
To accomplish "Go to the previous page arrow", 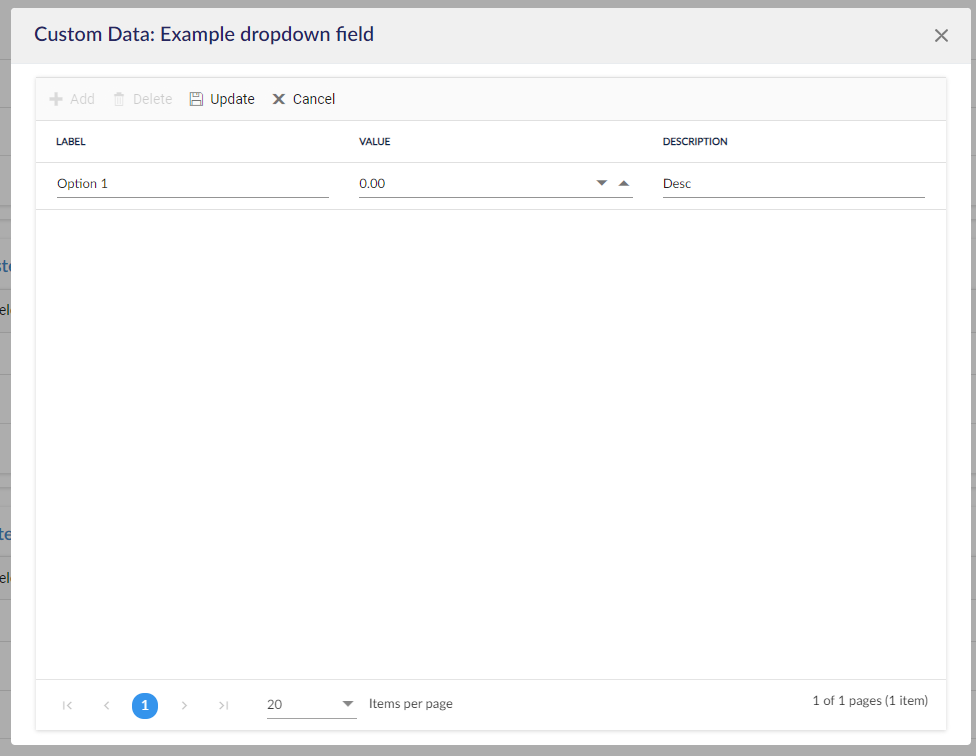I will coord(106,705).
